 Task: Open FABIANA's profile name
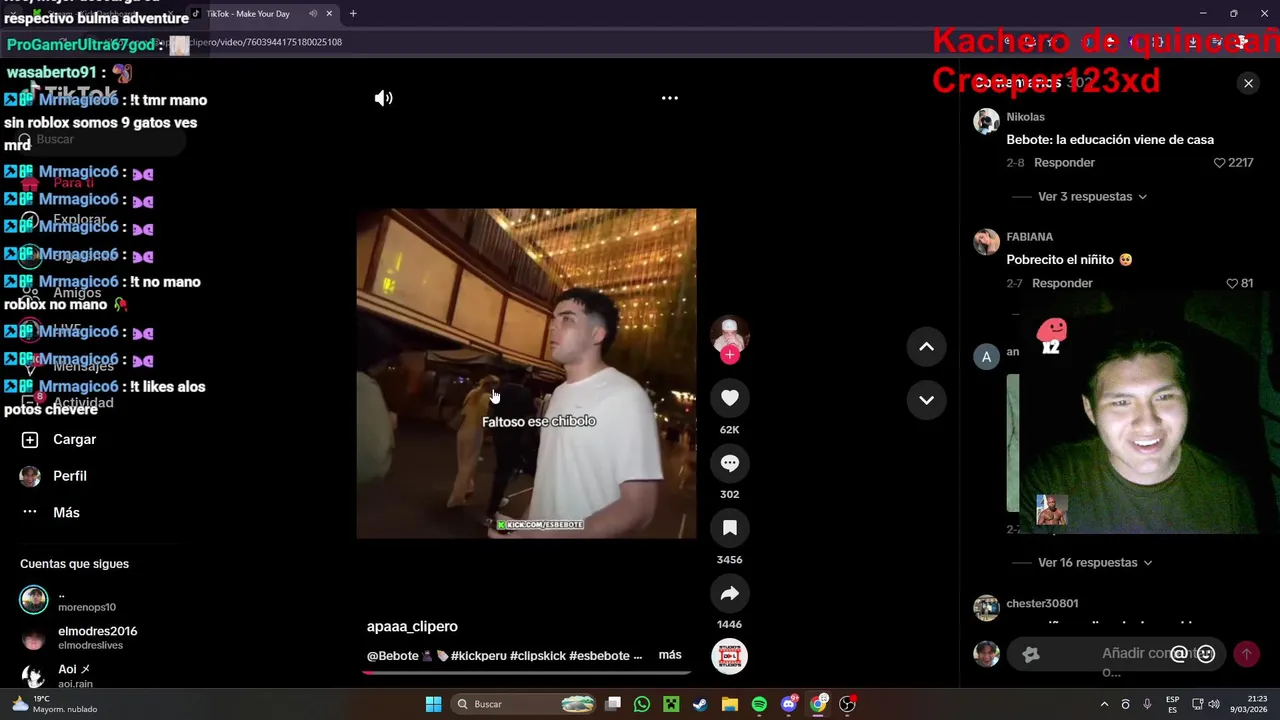[1030, 237]
